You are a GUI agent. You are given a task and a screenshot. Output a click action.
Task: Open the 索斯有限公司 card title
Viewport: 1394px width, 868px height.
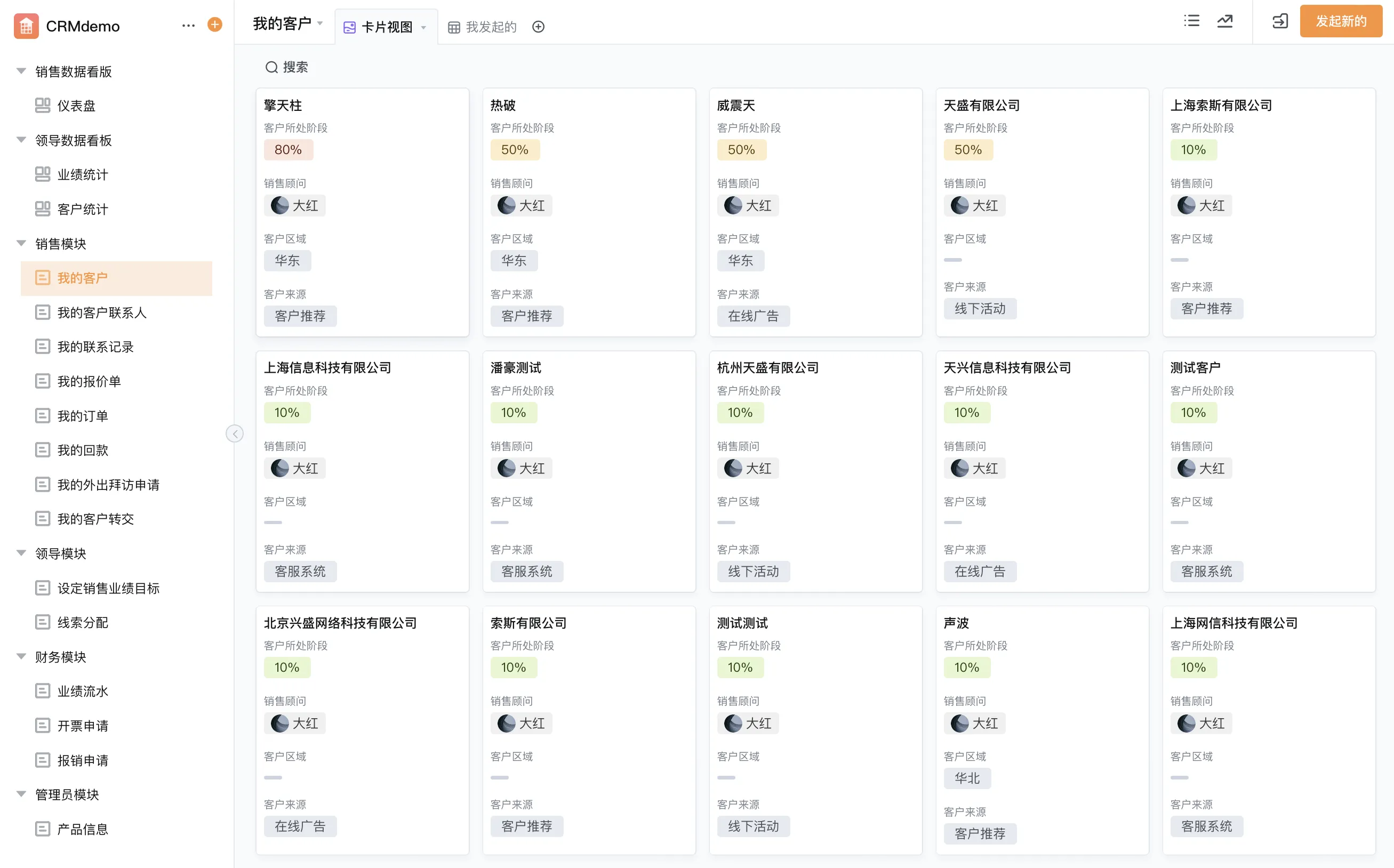(529, 623)
